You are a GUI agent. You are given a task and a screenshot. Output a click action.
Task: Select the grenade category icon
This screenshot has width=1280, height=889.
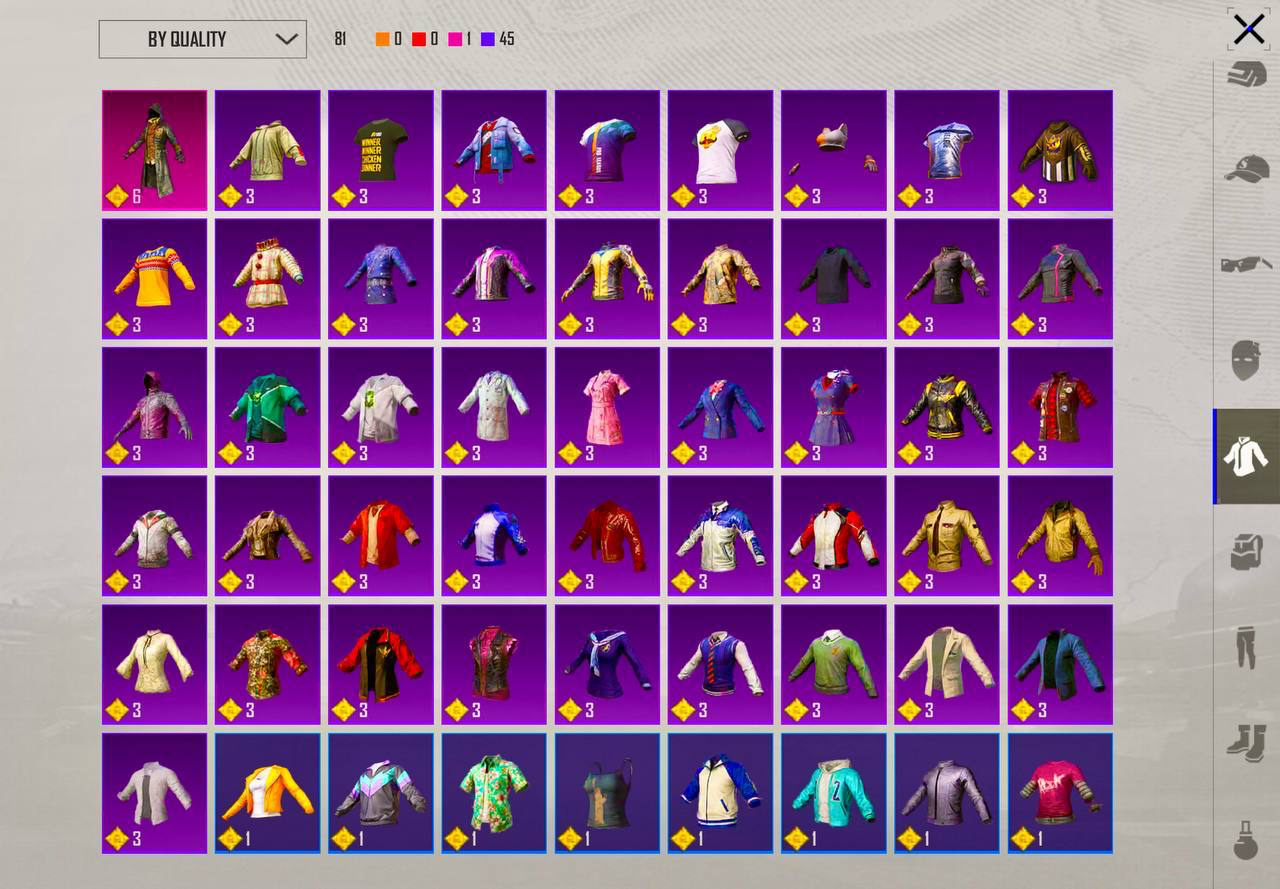pos(1246,838)
